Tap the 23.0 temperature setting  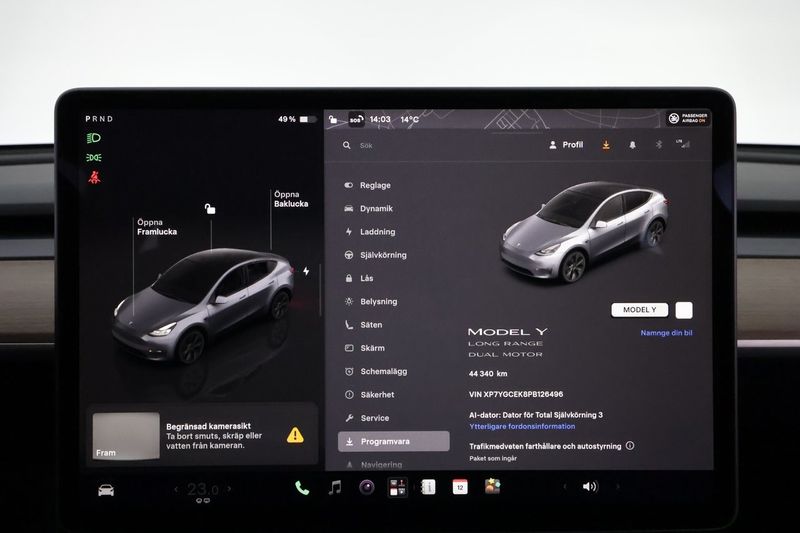point(203,490)
